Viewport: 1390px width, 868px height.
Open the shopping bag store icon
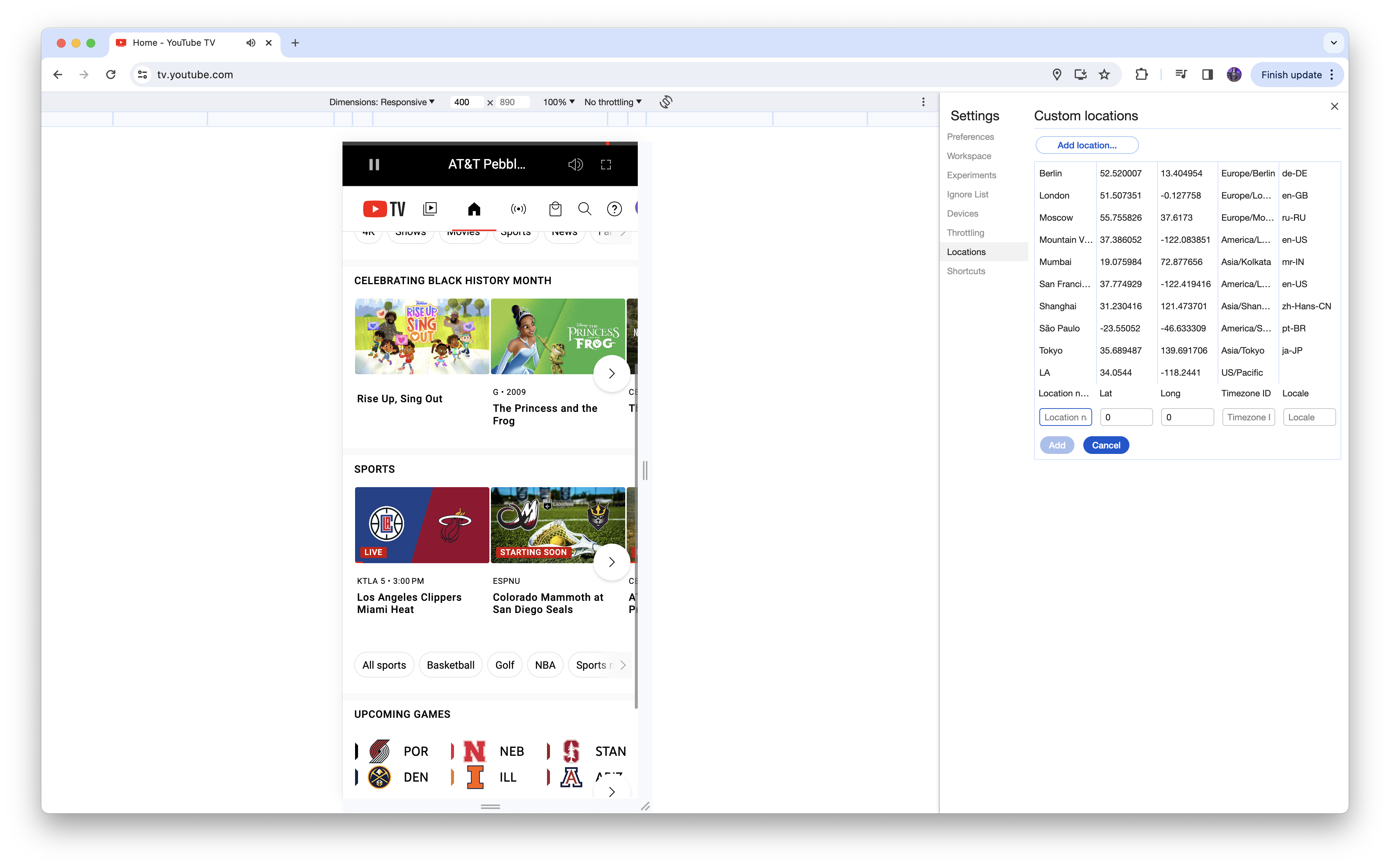click(555, 209)
